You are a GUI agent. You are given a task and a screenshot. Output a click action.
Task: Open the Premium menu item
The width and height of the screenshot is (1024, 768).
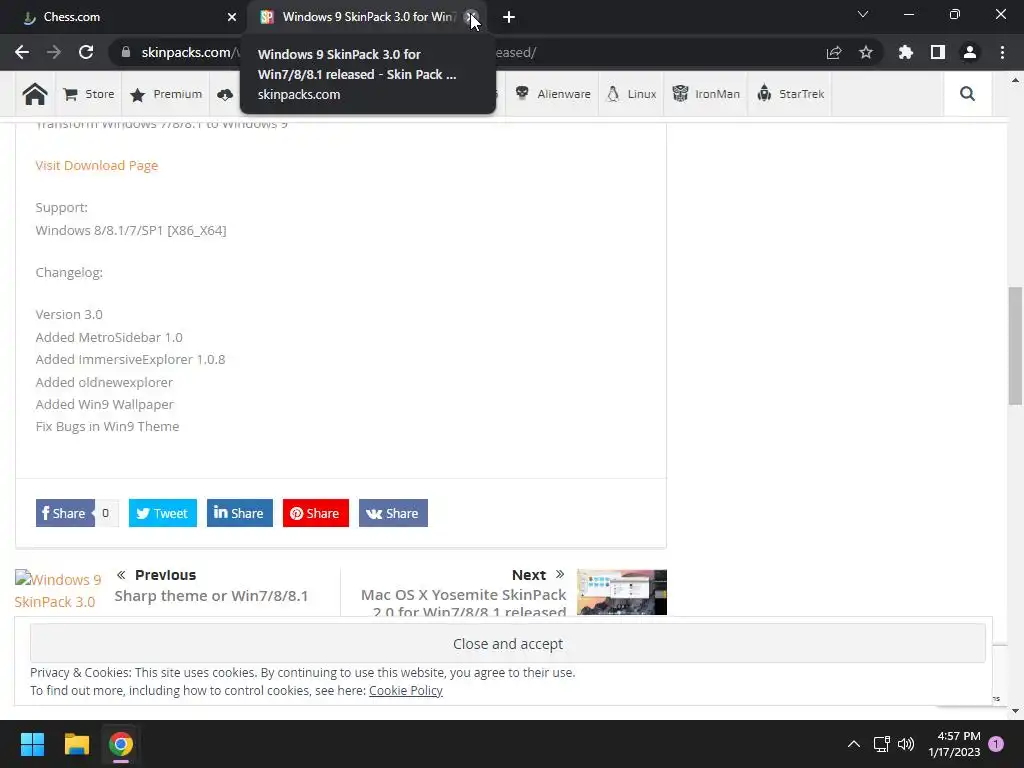pyautogui.click(x=166, y=94)
